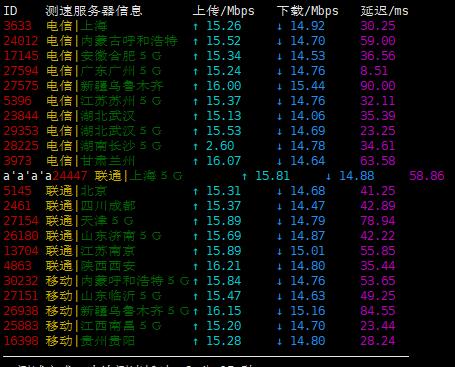Select server ID 29353
The image size is (455, 367).
(x=21, y=131)
